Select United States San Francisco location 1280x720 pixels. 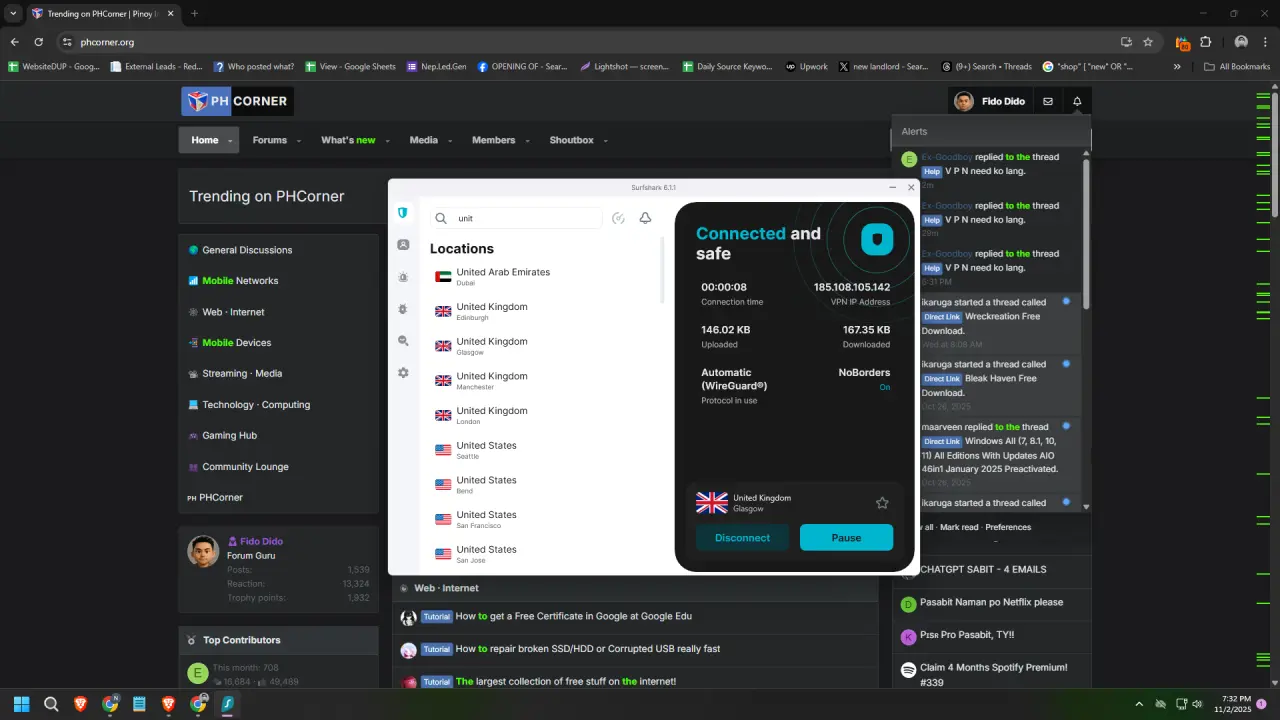click(545, 519)
